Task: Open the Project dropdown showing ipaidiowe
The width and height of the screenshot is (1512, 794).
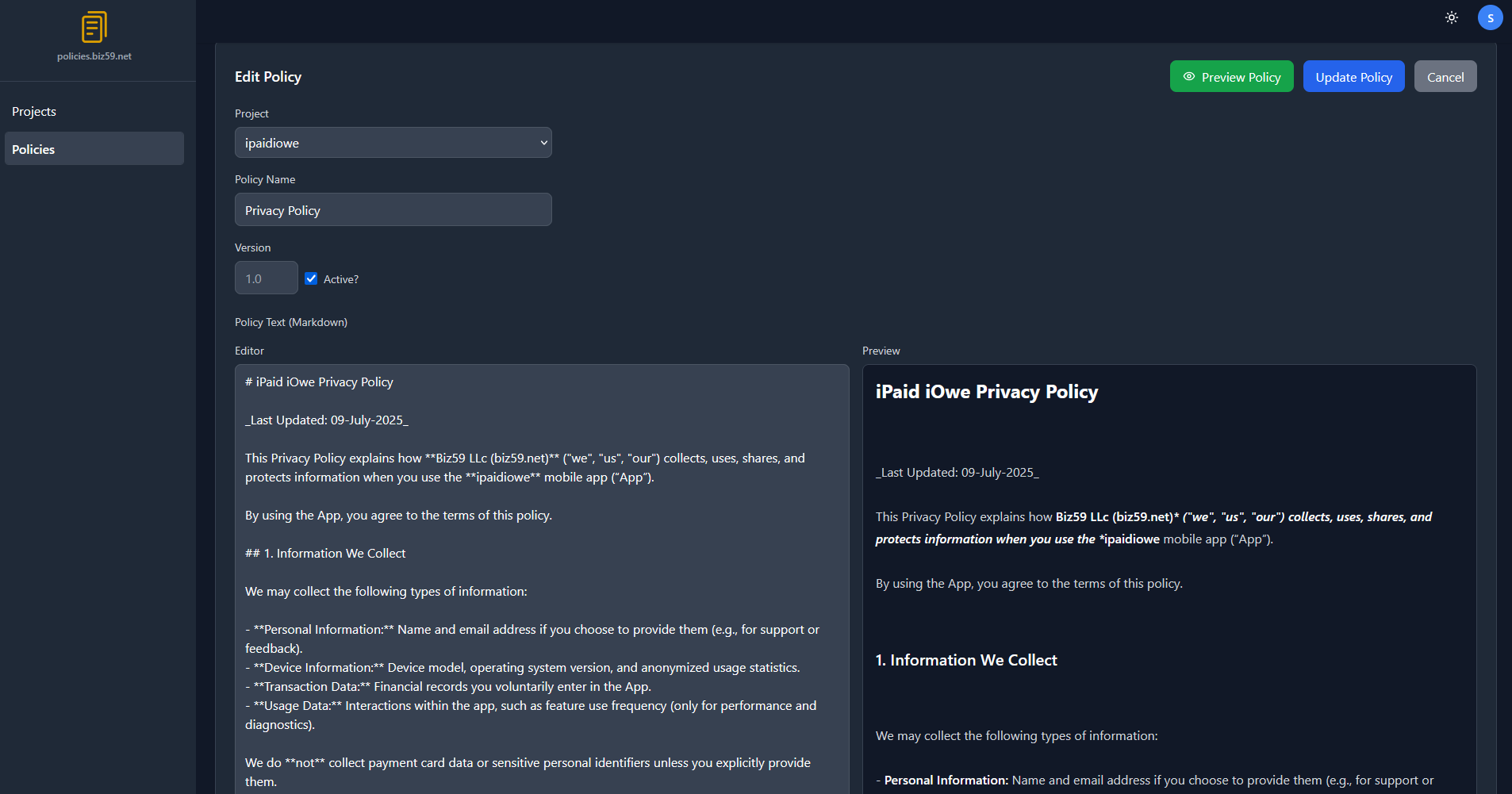Action: pos(393,142)
